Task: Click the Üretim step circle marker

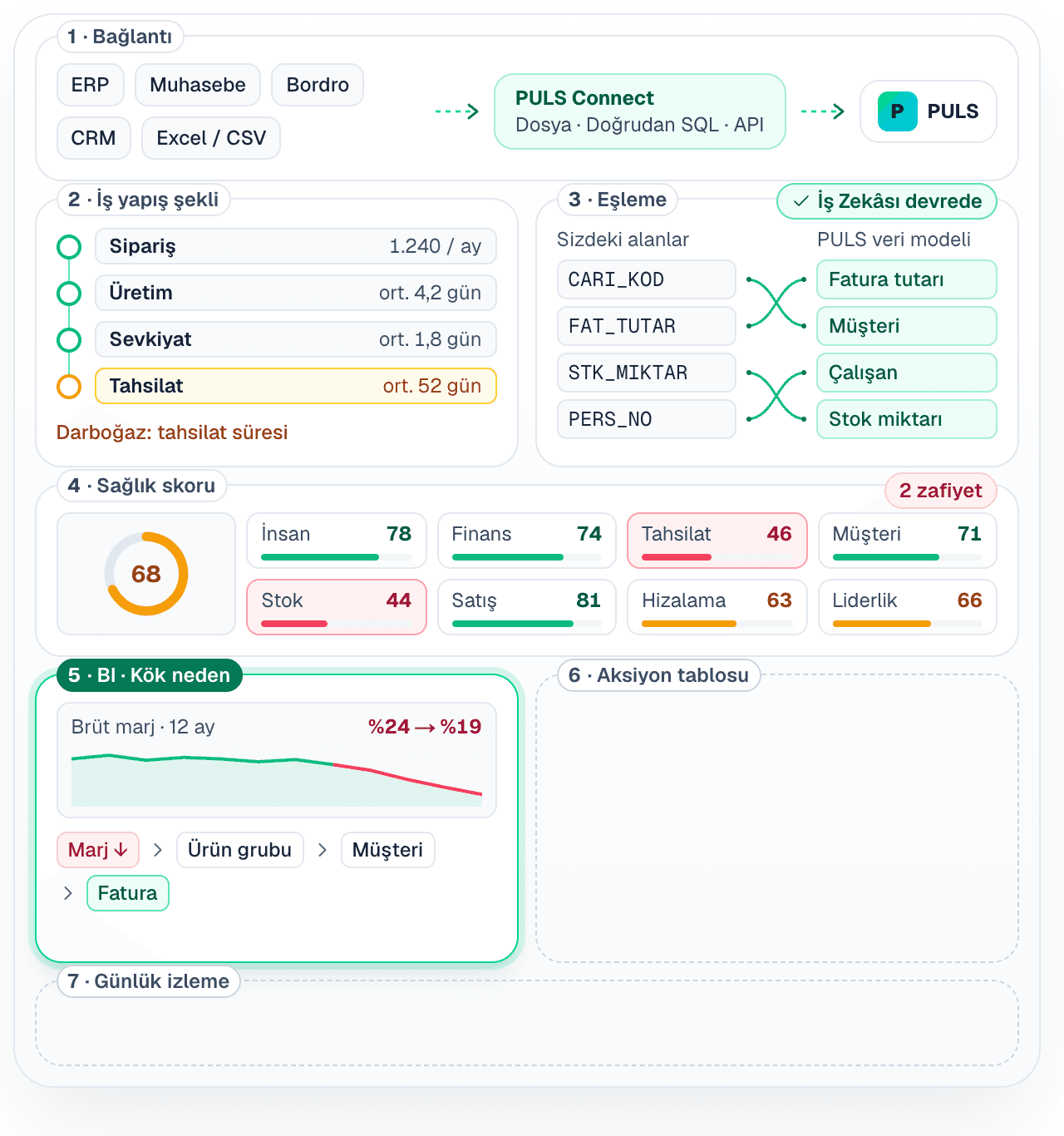Action: coord(69,294)
